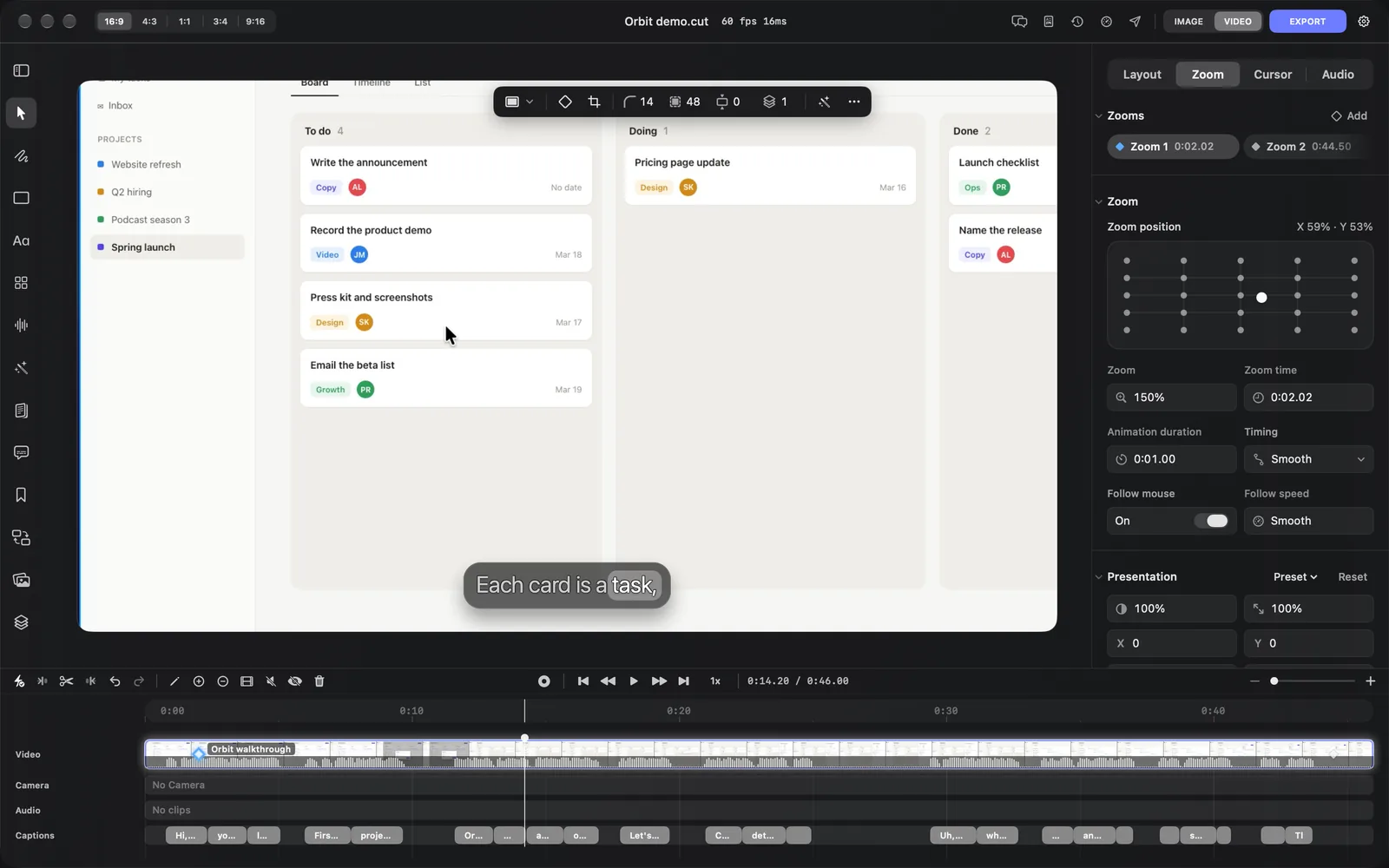Switch export mode to VIDEO
Image resolution: width=1389 pixels, height=868 pixels.
1238,22
